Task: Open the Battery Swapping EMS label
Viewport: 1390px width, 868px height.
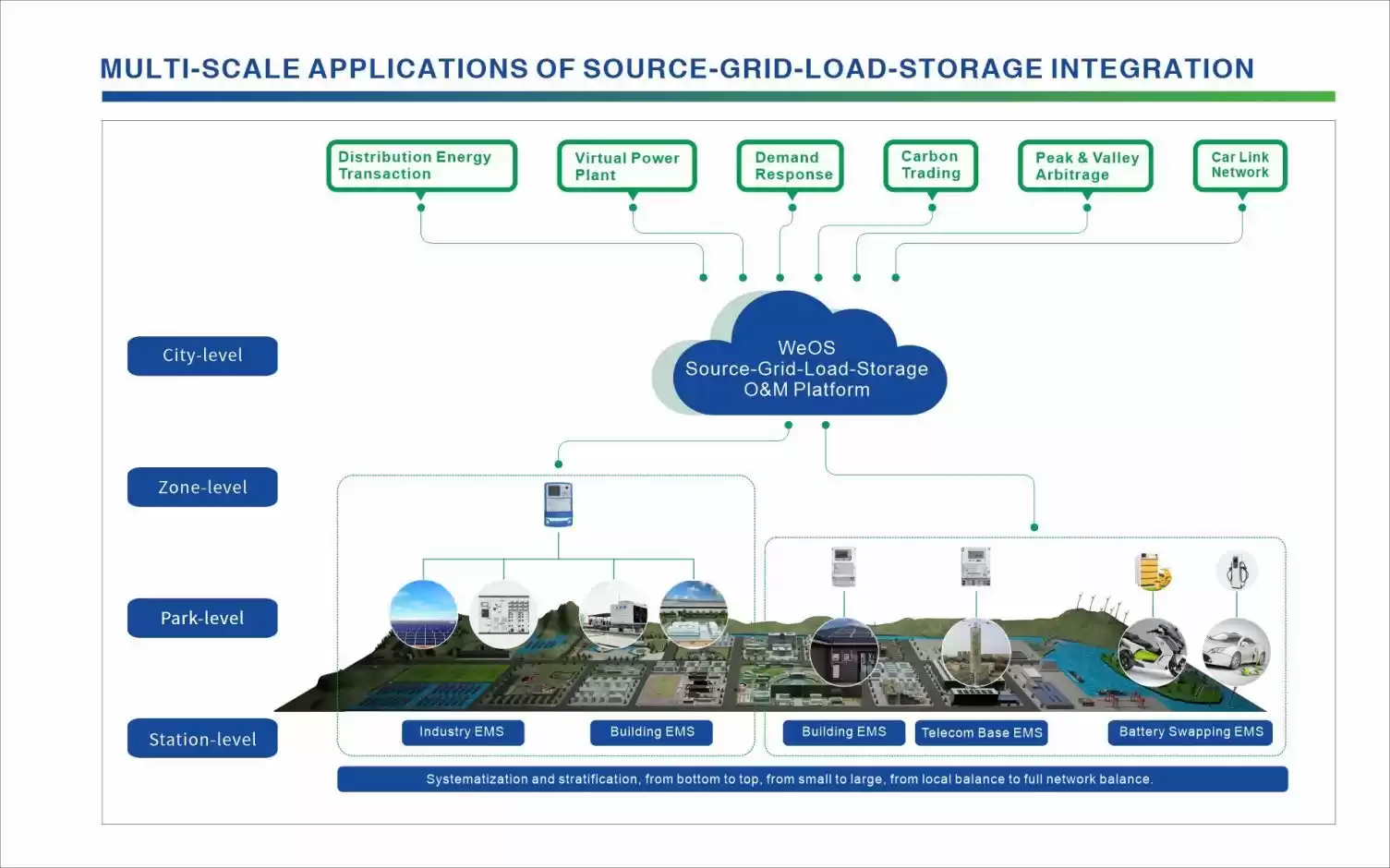Action: [x=1191, y=732]
